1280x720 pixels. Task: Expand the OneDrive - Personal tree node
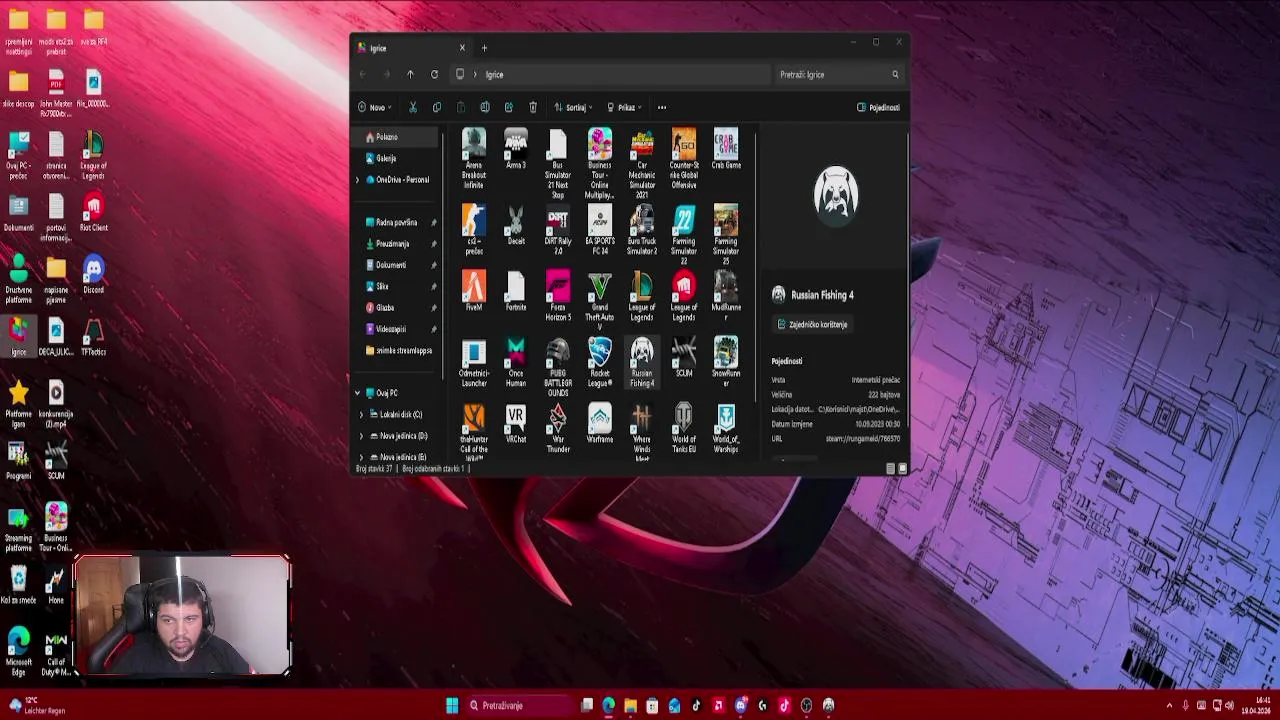(357, 180)
